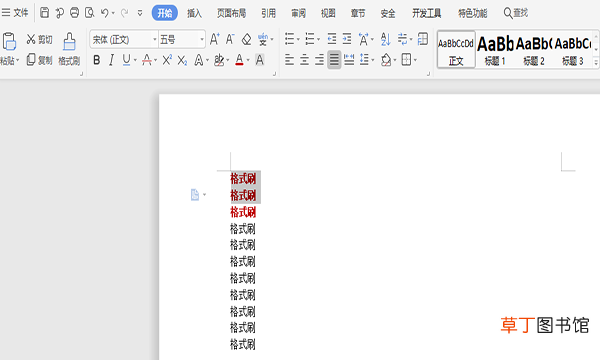
Task: Open the quick access toolbar customization dropdown
Action: (140, 13)
